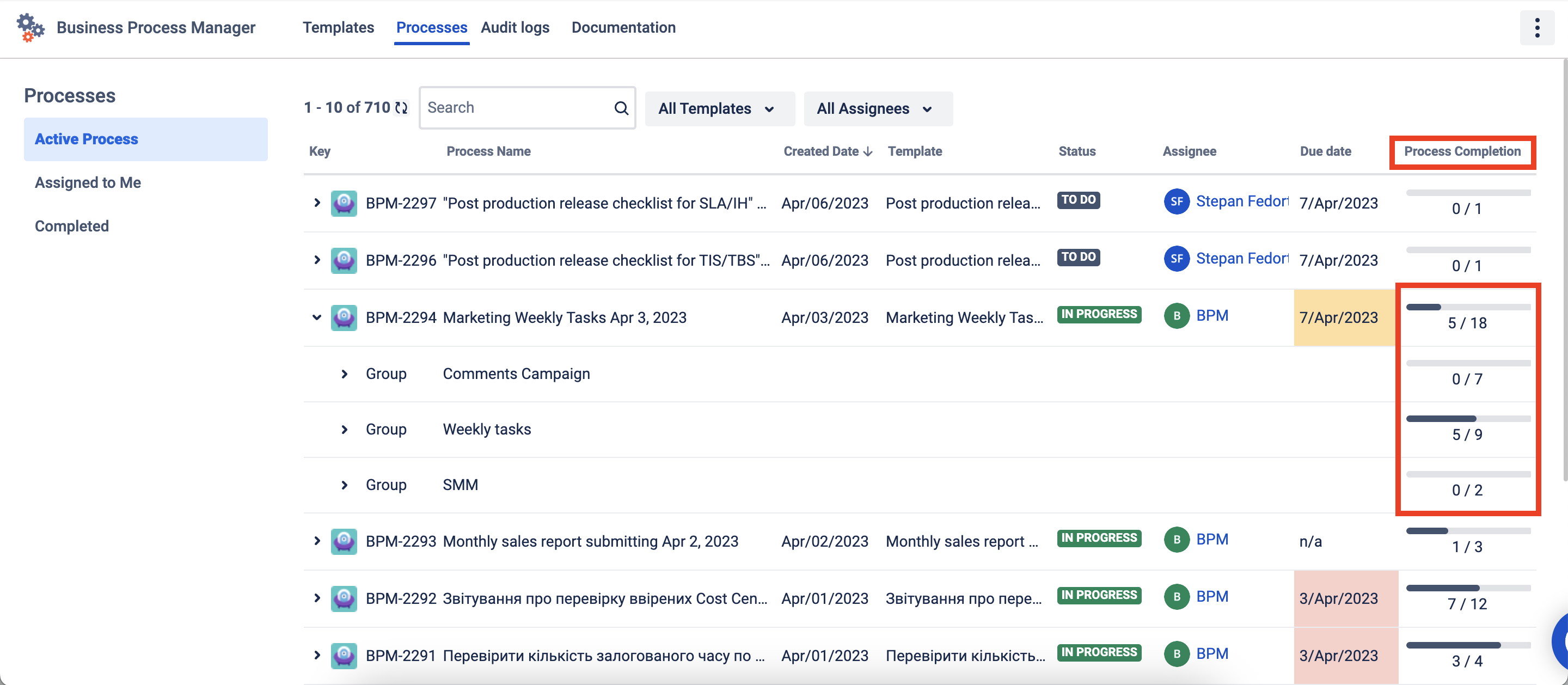1568x685 pixels.
Task: Click the 5 / 18 progress bar
Action: tap(1468, 308)
